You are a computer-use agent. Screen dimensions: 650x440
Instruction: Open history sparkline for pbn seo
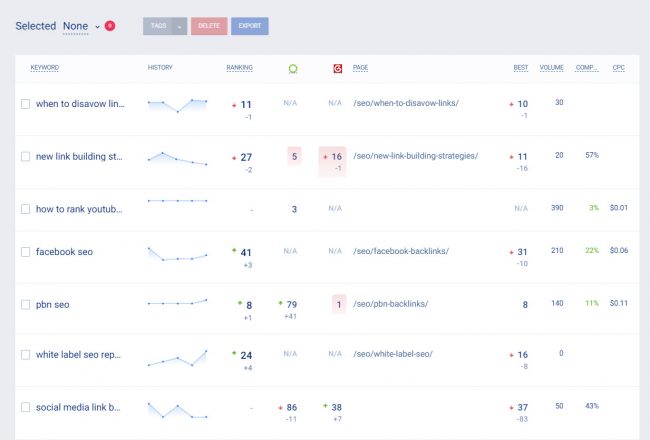[177, 302]
